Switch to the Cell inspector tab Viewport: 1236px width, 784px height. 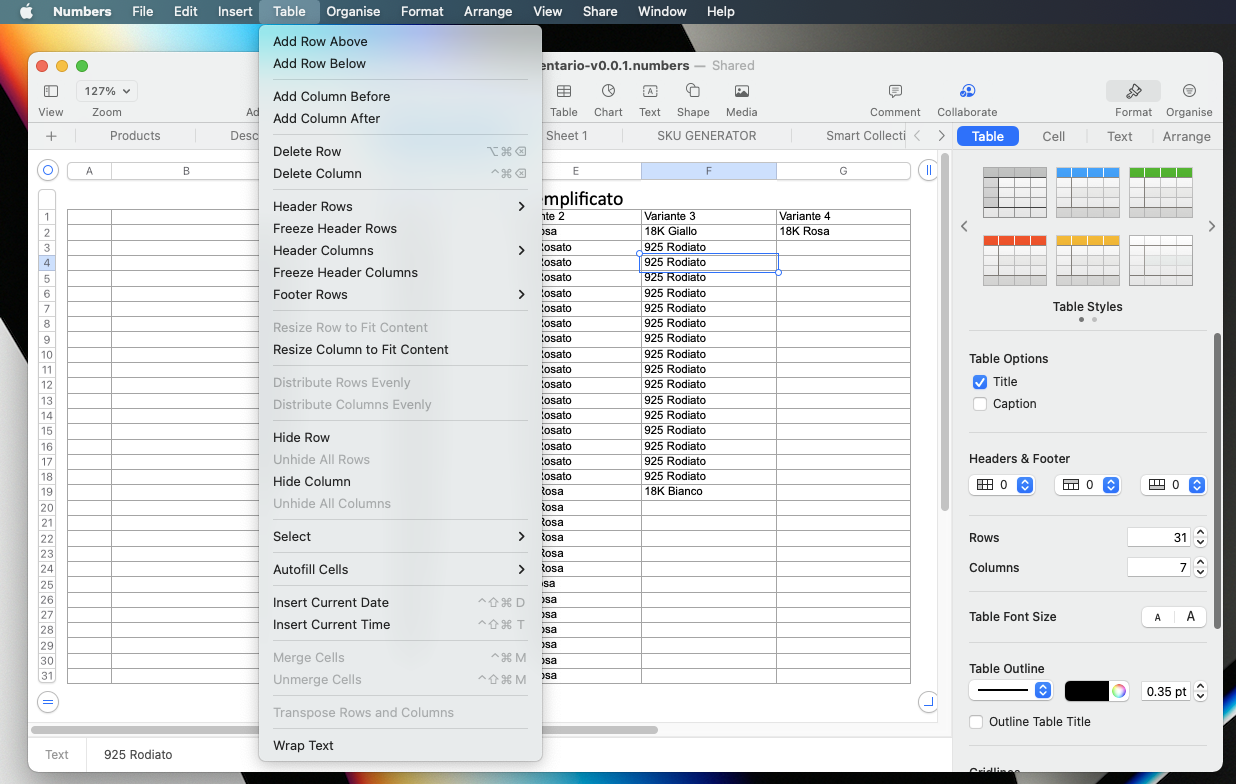[x=1054, y=137]
